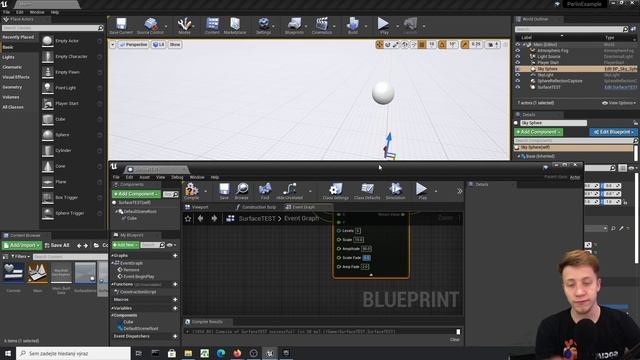640x360 pixels.
Task: Open View Options in World Outliner
Action: [x=619, y=103]
